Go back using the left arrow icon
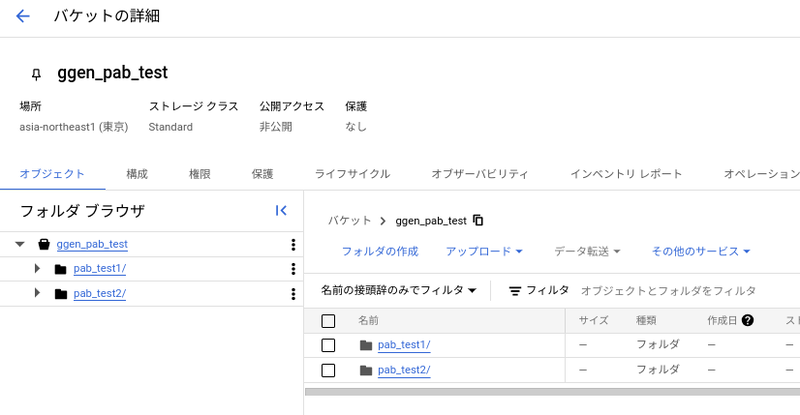Image resolution: width=800 pixels, height=415 pixels. coord(23,16)
